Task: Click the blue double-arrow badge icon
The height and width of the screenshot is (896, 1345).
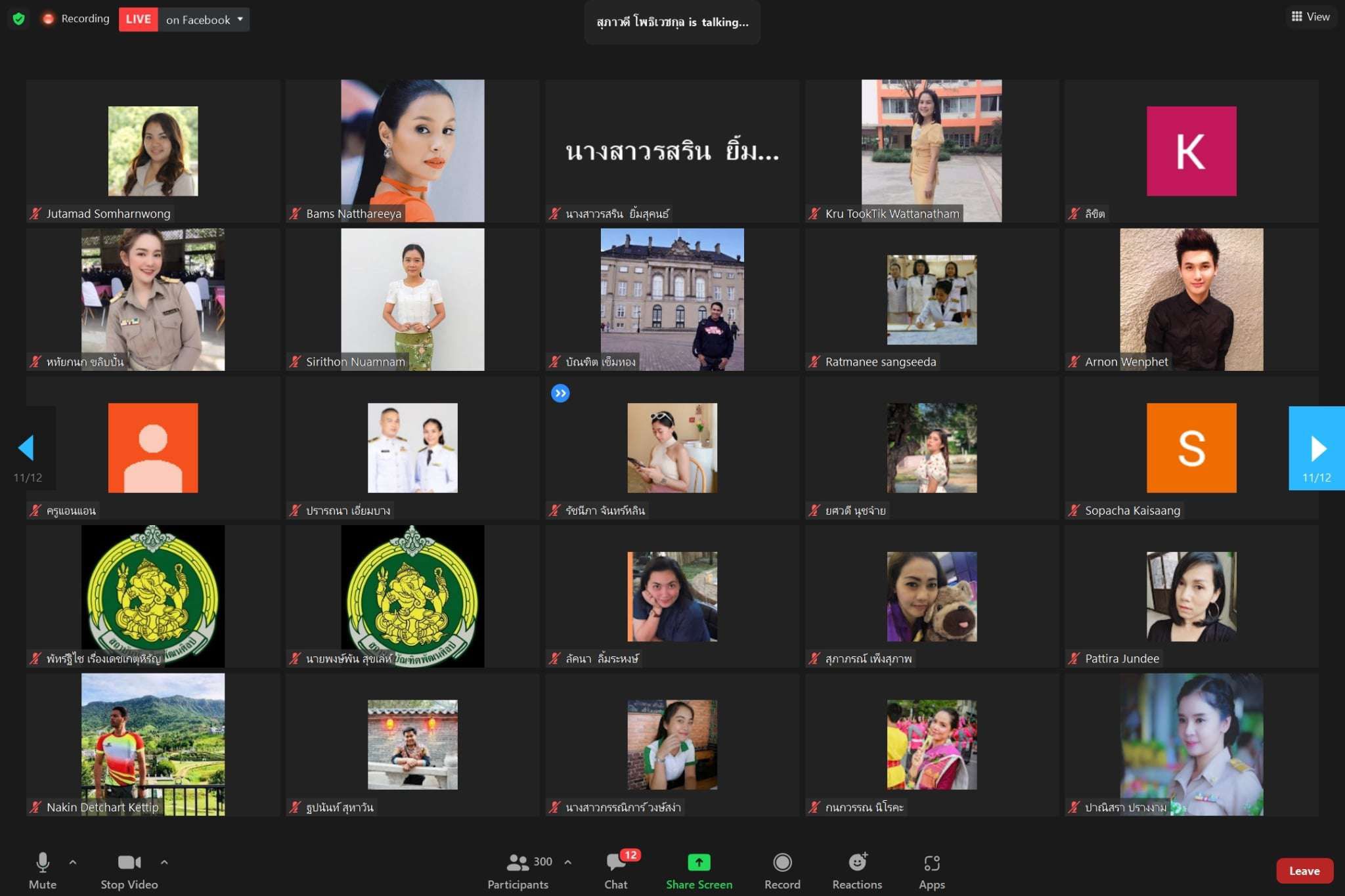Action: [x=560, y=393]
